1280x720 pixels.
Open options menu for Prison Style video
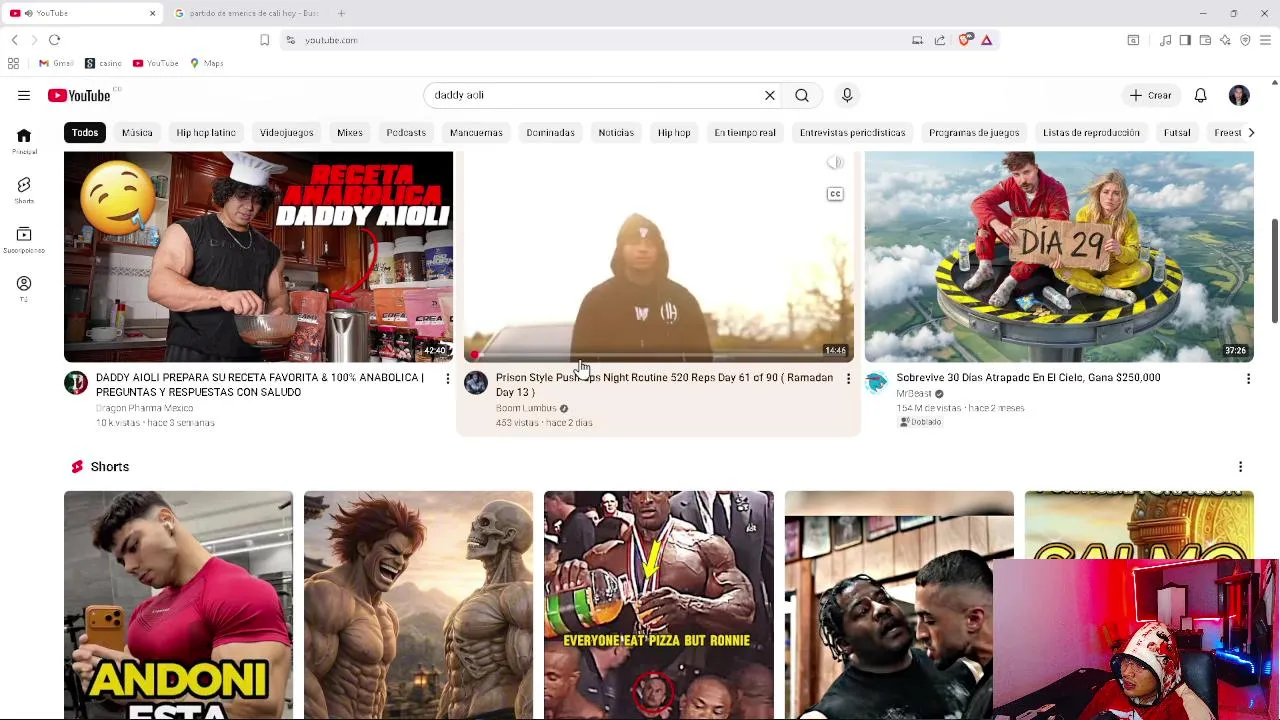pyautogui.click(x=848, y=379)
